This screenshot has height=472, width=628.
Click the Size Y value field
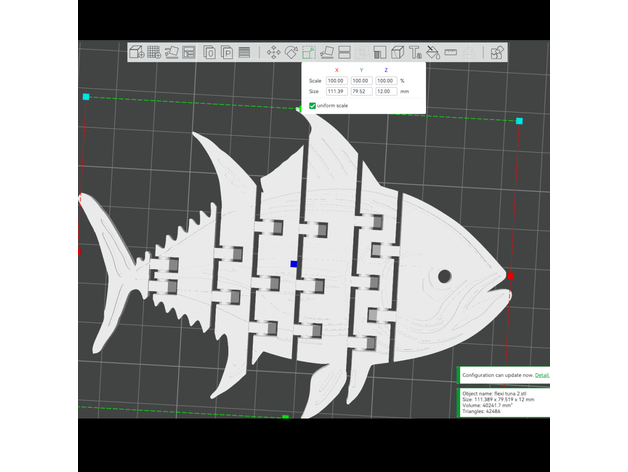pos(360,91)
